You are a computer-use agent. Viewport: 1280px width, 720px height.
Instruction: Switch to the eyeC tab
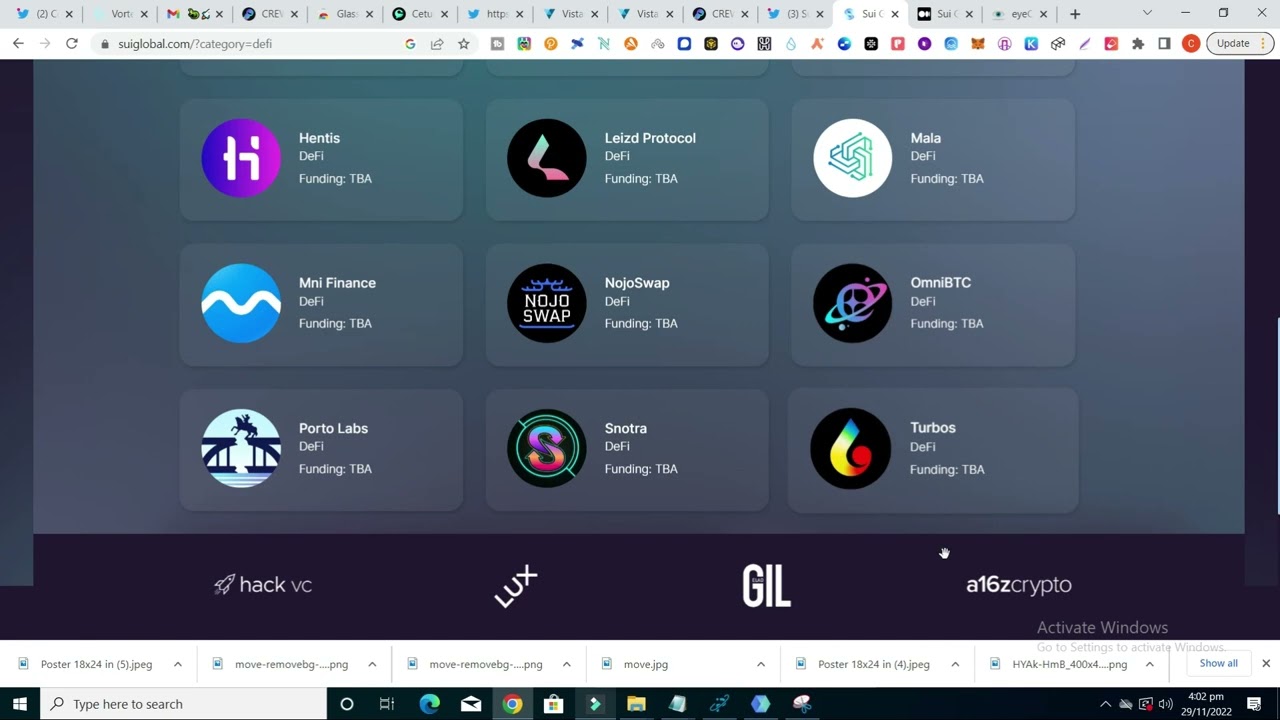[x=1020, y=14]
